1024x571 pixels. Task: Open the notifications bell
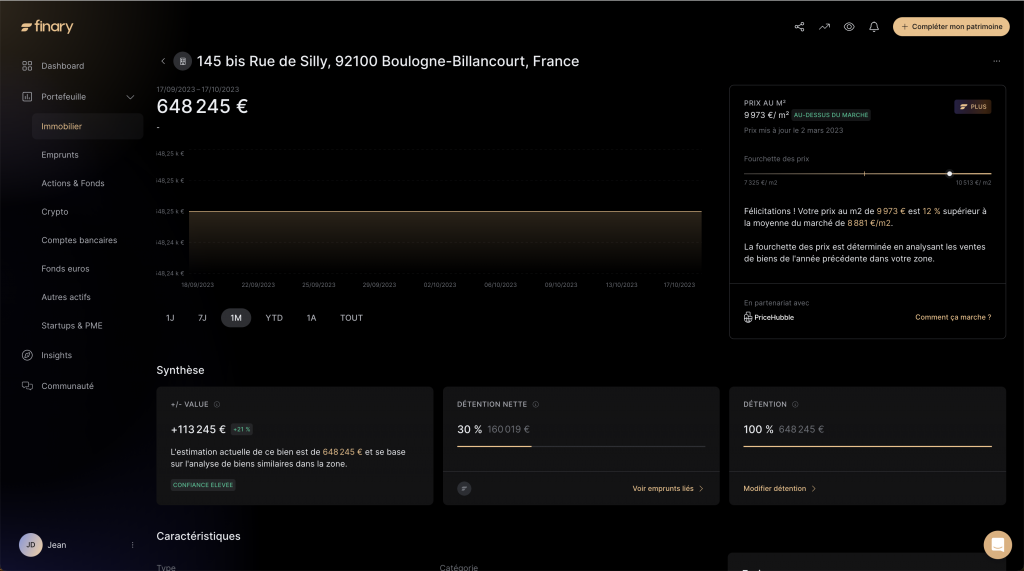coord(874,27)
